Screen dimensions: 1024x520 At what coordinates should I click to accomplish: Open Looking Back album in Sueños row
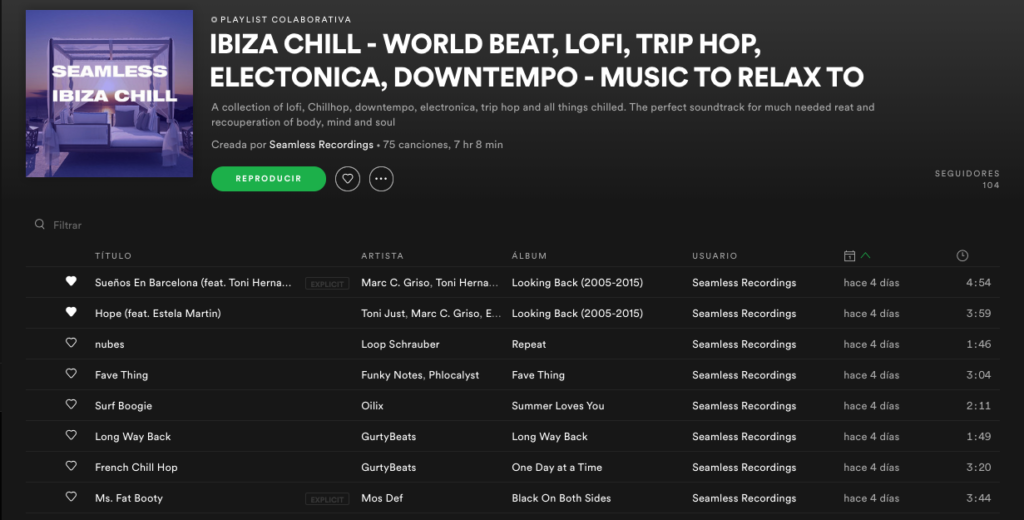[577, 283]
